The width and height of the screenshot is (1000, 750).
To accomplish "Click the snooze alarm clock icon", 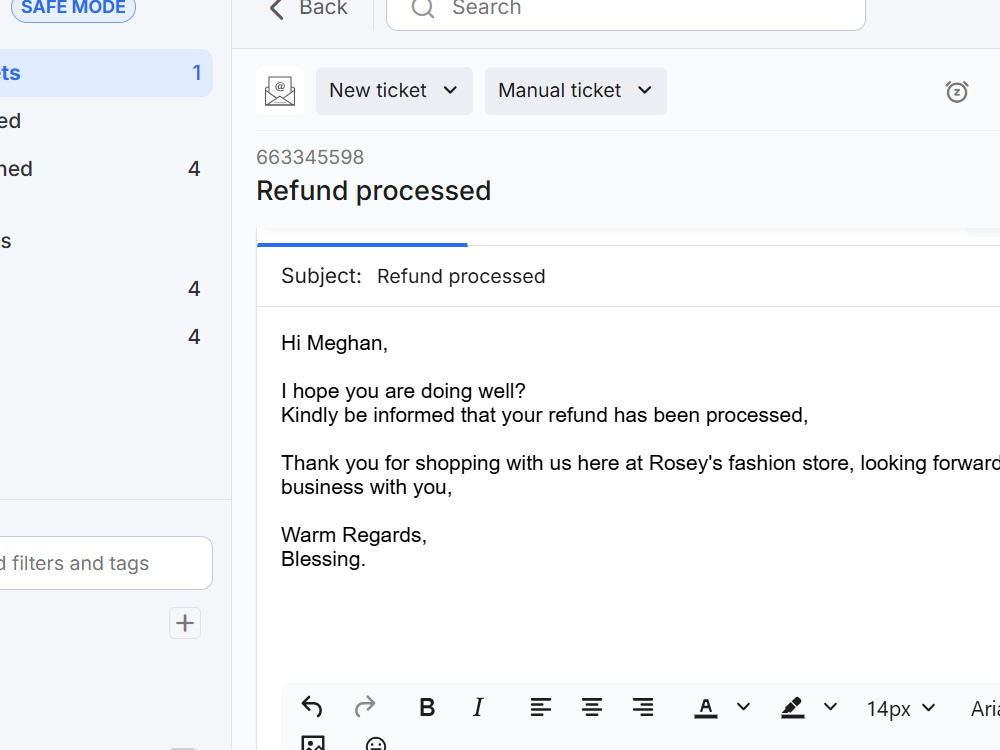I will tap(957, 92).
